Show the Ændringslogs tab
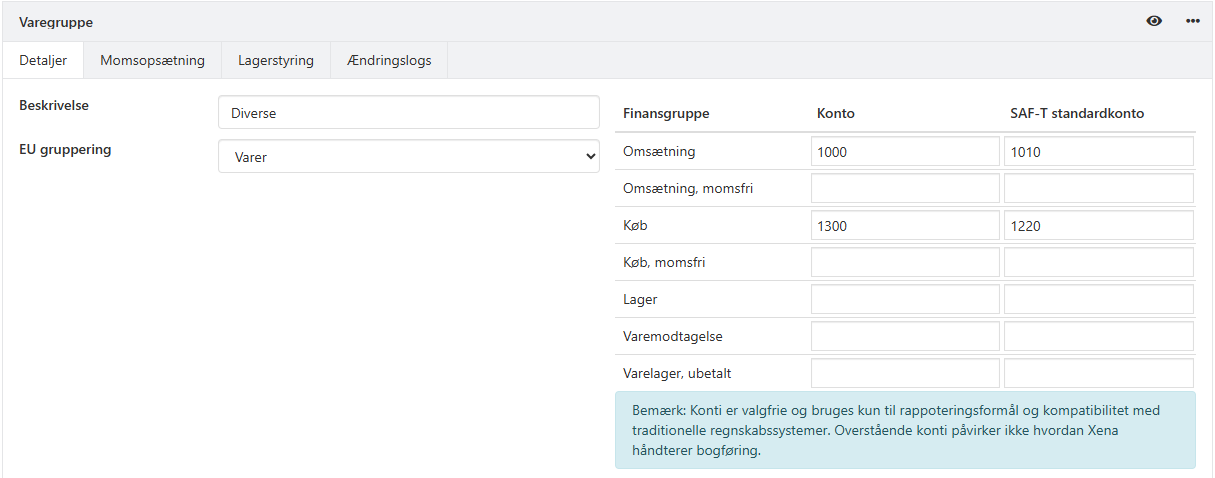 [x=389, y=60]
